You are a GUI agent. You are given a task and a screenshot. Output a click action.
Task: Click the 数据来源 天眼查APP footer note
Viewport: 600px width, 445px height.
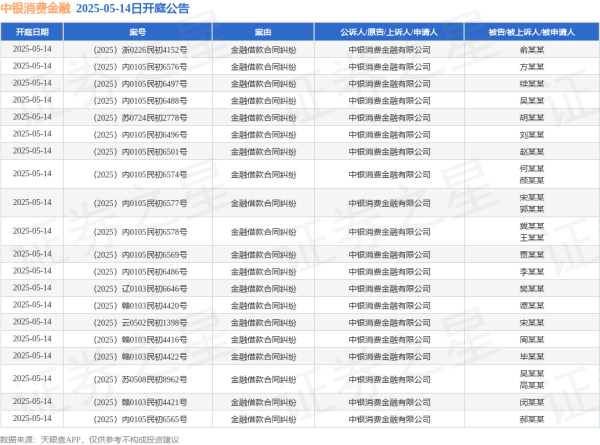(x=89, y=440)
